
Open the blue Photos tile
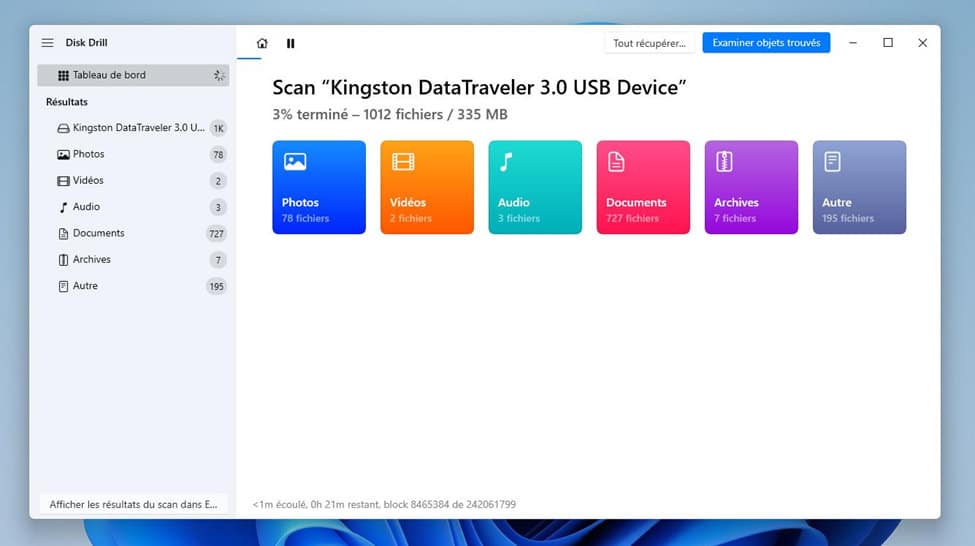pos(319,187)
